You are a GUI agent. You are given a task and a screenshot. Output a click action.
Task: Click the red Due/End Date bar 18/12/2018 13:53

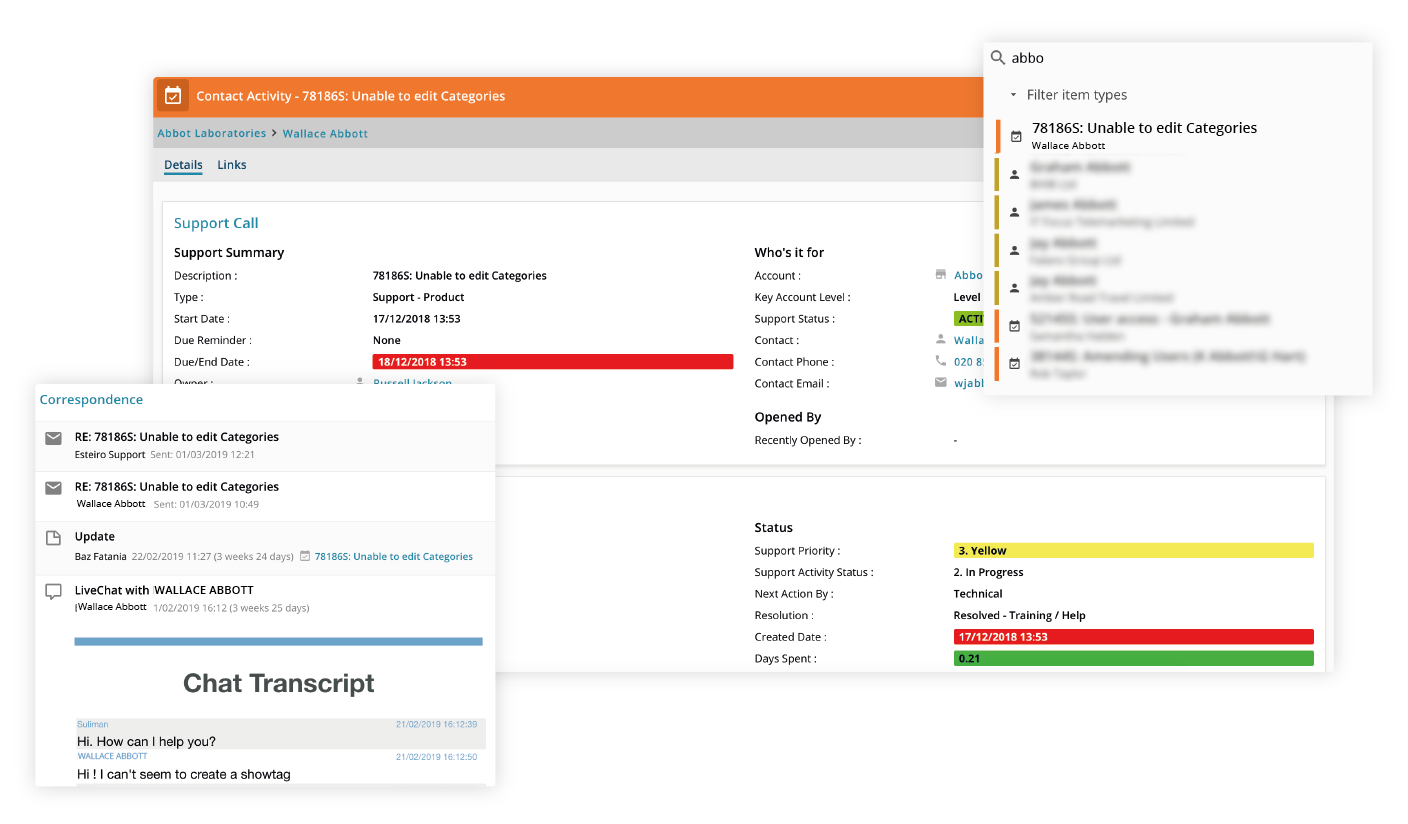tap(553, 362)
